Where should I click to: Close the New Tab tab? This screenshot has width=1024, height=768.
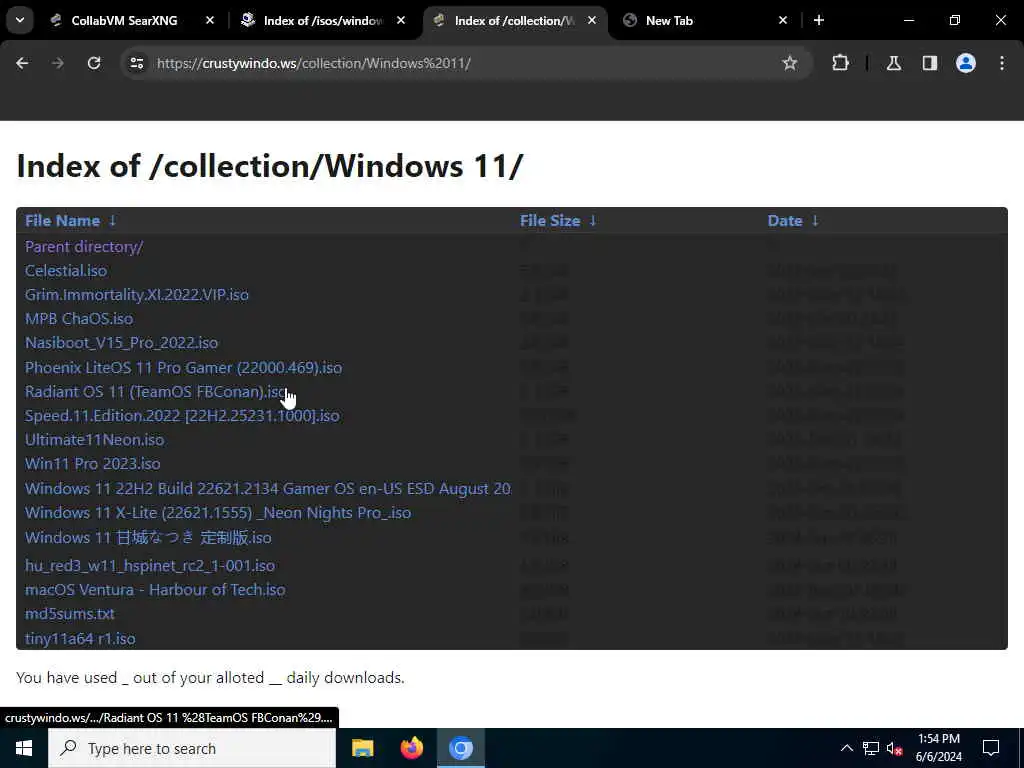pos(783,21)
